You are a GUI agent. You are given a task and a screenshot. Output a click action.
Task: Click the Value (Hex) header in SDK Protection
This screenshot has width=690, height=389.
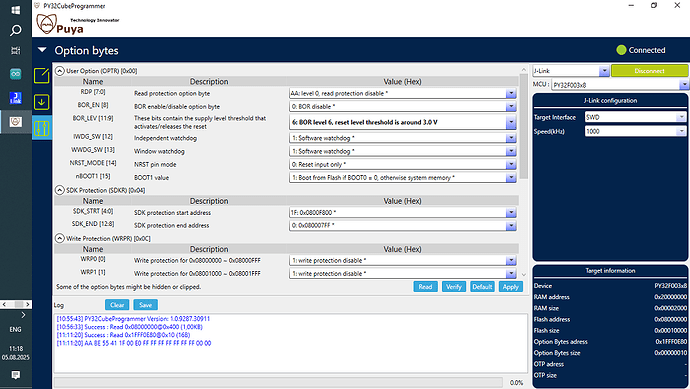coord(402,201)
